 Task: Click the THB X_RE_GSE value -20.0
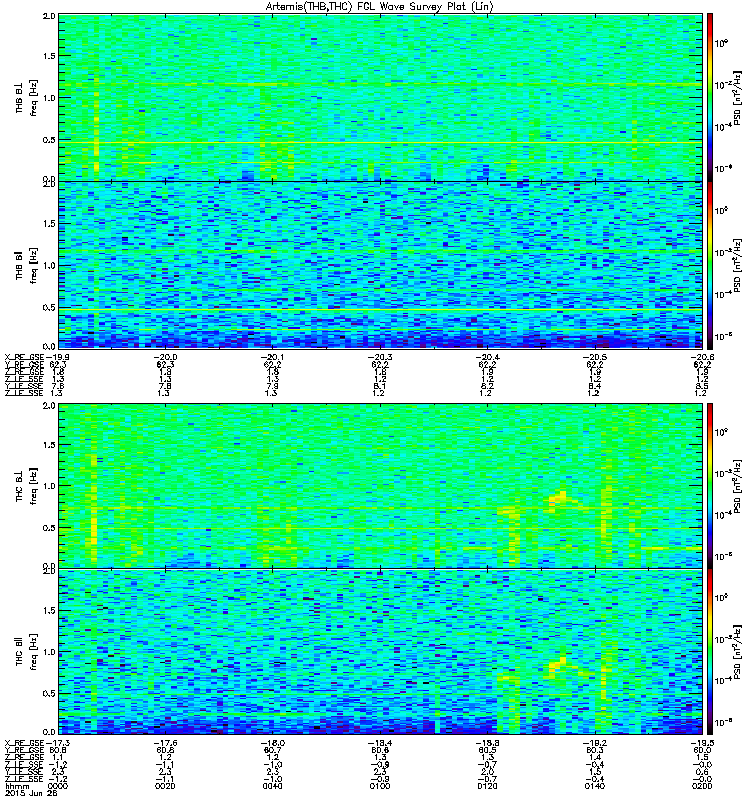pyautogui.click(x=165, y=357)
